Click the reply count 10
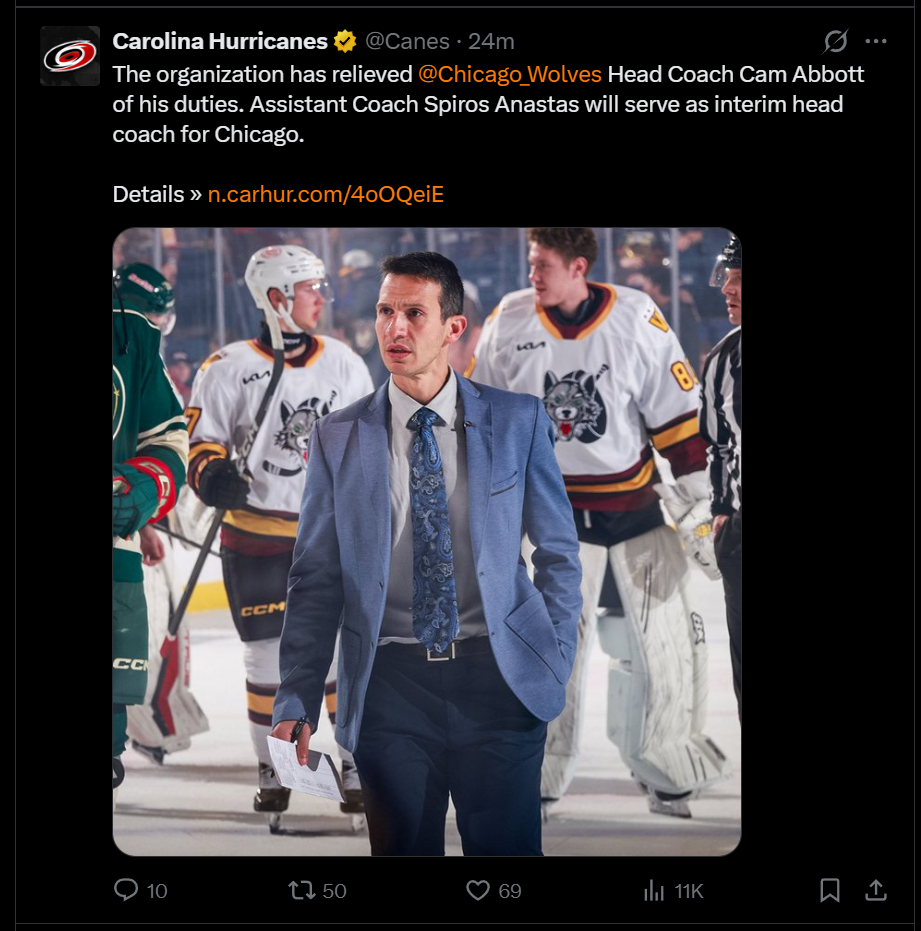 tap(157, 891)
